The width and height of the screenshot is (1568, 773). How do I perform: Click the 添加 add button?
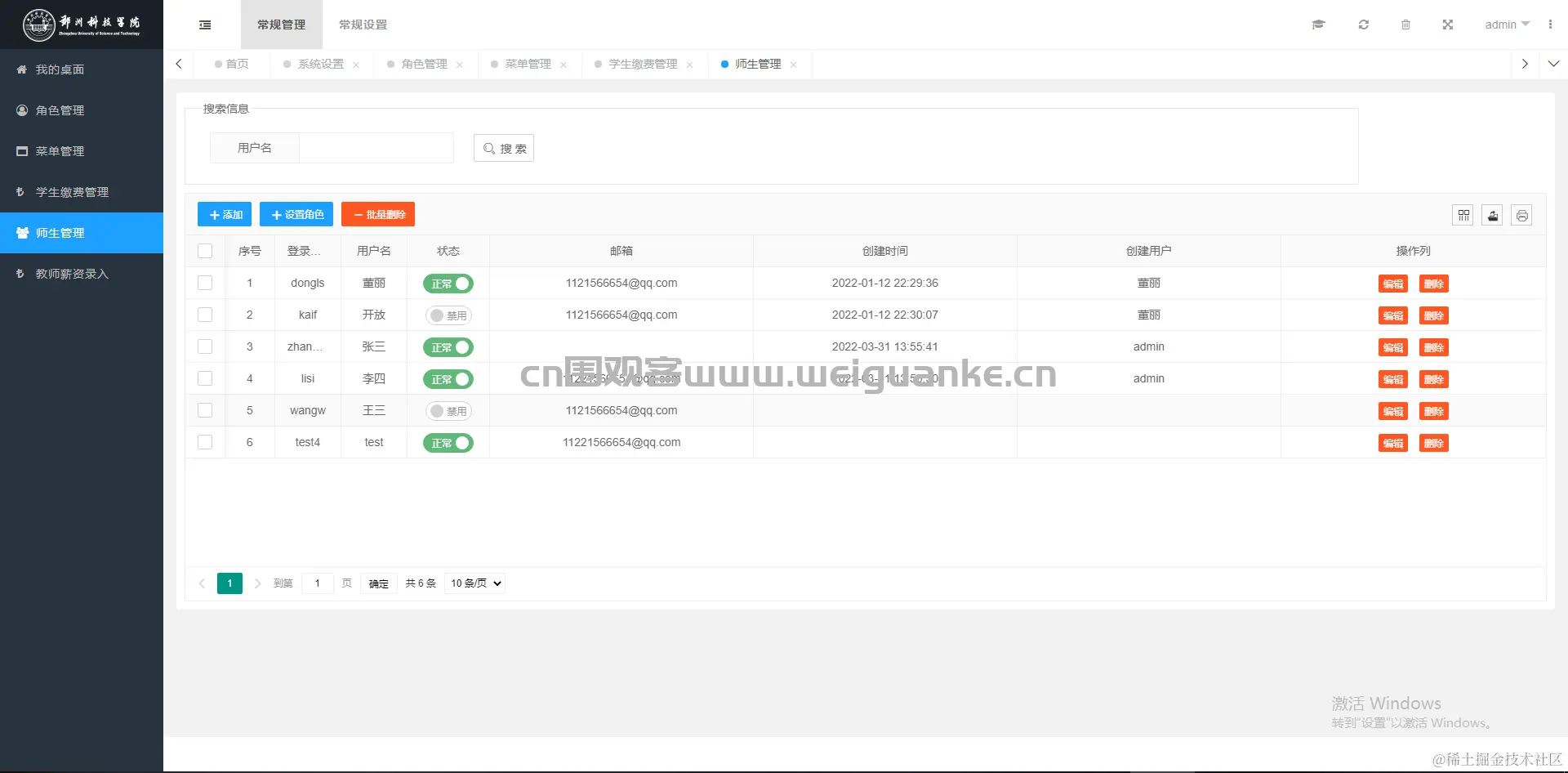[x=225, y=214]
